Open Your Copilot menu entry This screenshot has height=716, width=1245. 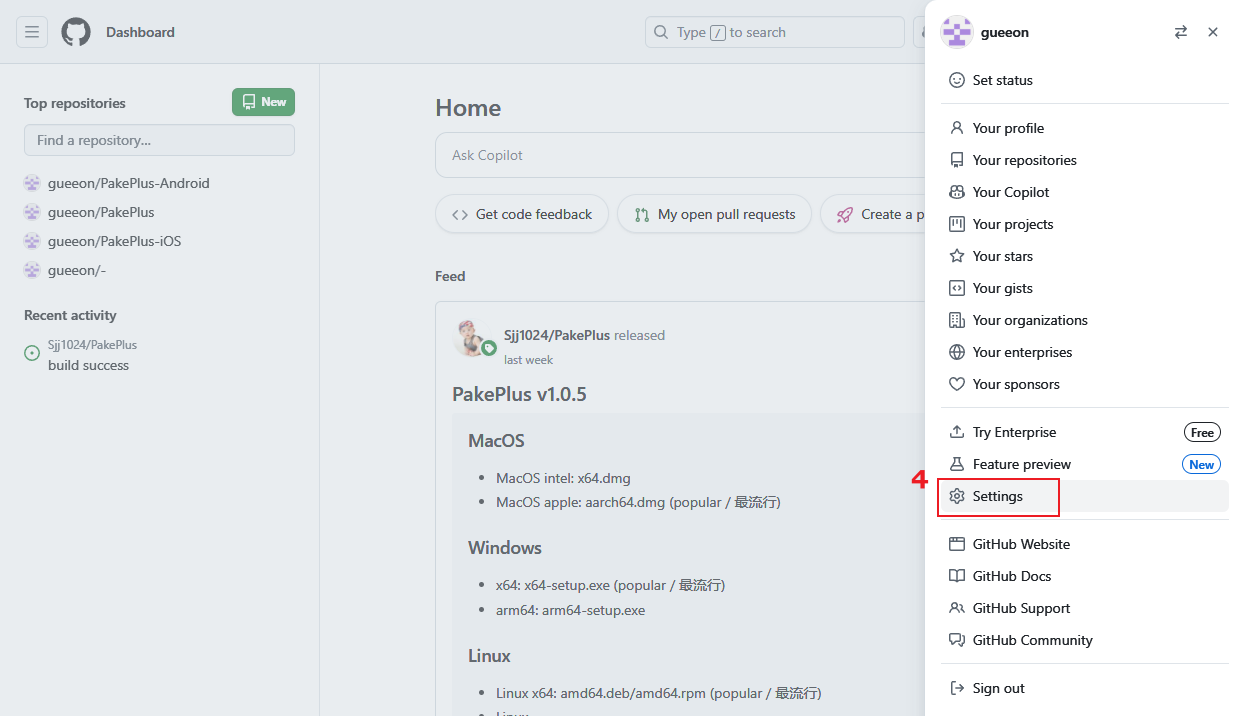coord(1011,192)
